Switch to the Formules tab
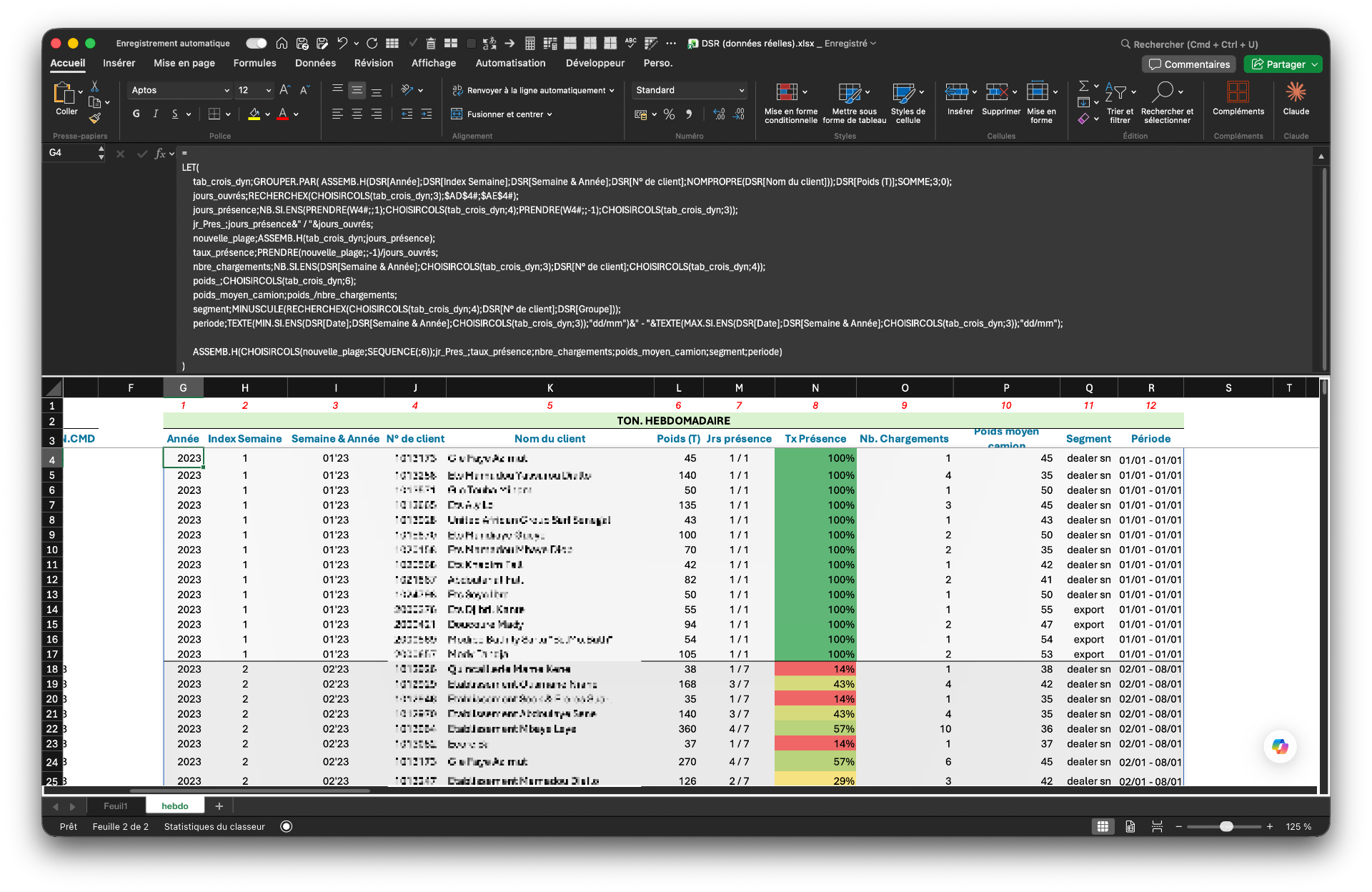The height and width of the screenshot is (892, 1372). click(x=254, y=63)
